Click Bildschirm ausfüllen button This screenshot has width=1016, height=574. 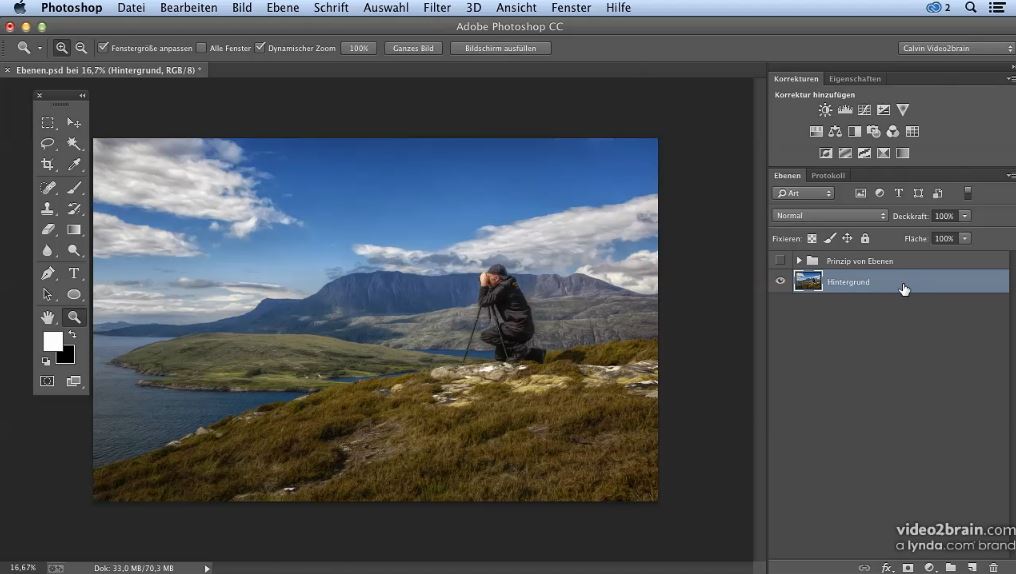[500, 48]
